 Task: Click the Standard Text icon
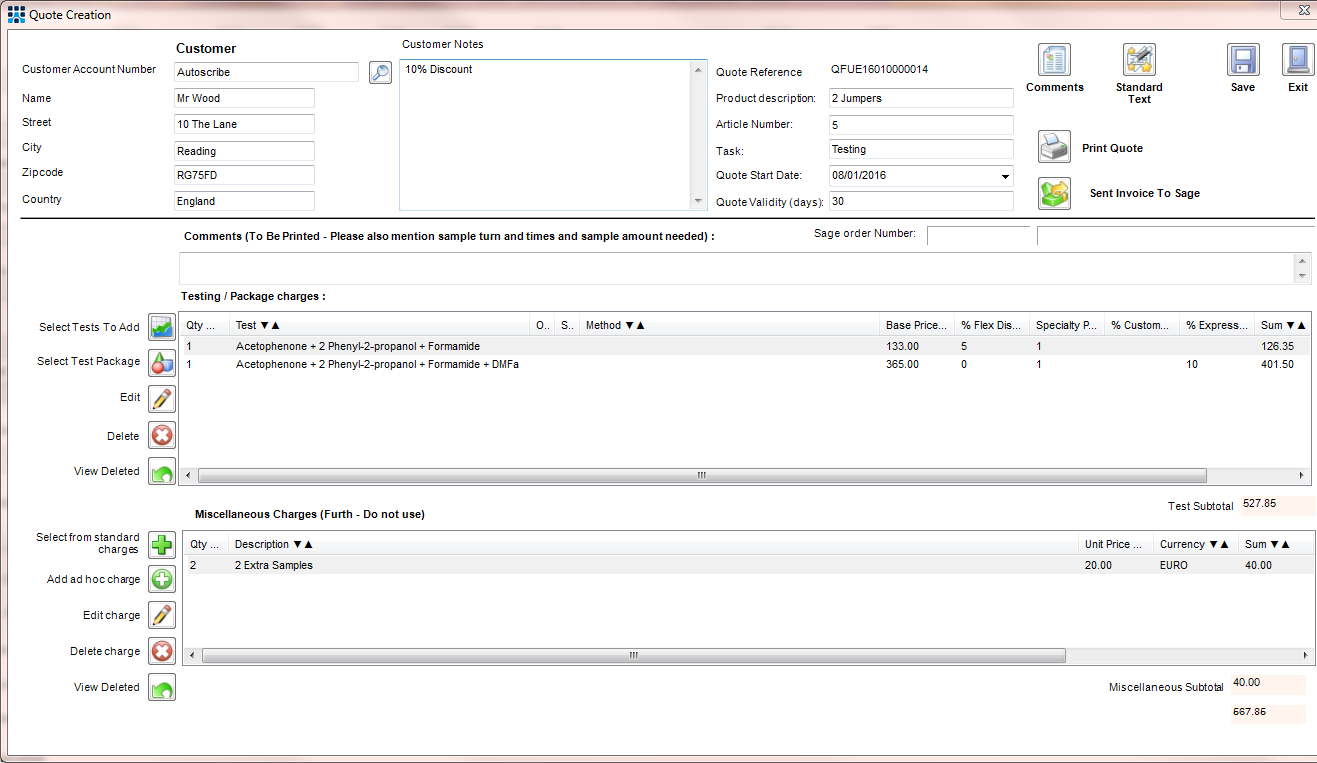pyautogui.click(x=1139, y=59)
